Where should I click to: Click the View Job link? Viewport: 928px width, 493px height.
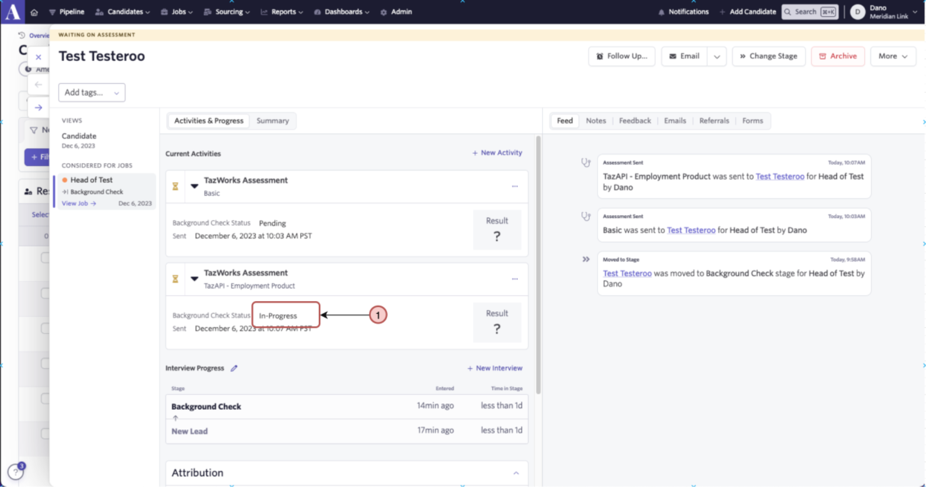(x=79, y=204)
